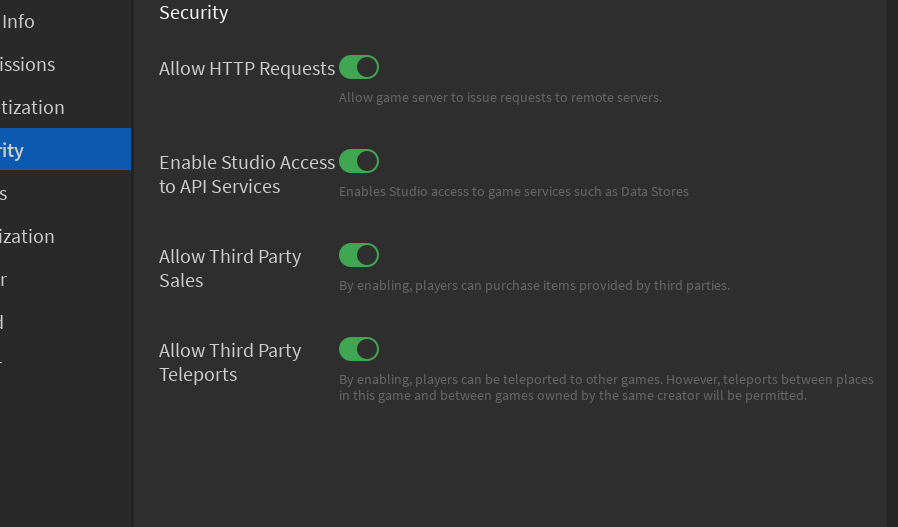Viewport: 898px width, 527px height.
Task: Turn off Allow Third Party Sales
Action: [359, 255]
